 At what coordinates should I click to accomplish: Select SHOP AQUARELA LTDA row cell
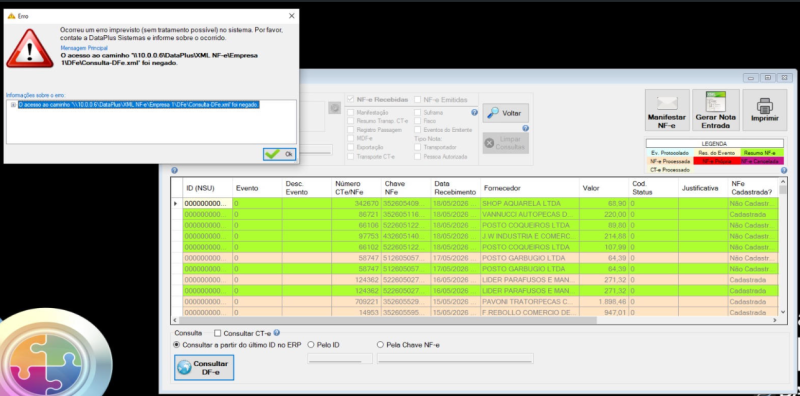[x=530, y=204]
